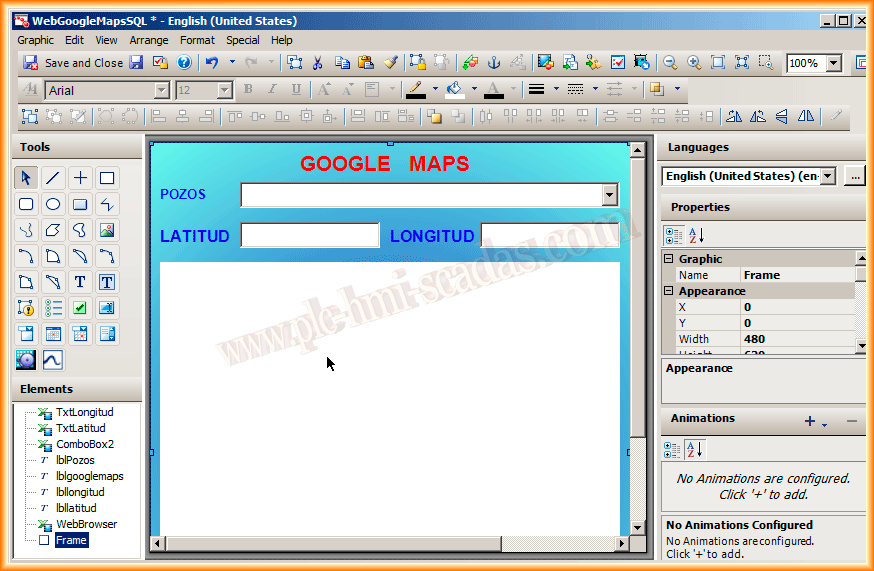The image size is (874, 571).
Task: Pick the Text tool in Tools panel
Action: (80, 282)
